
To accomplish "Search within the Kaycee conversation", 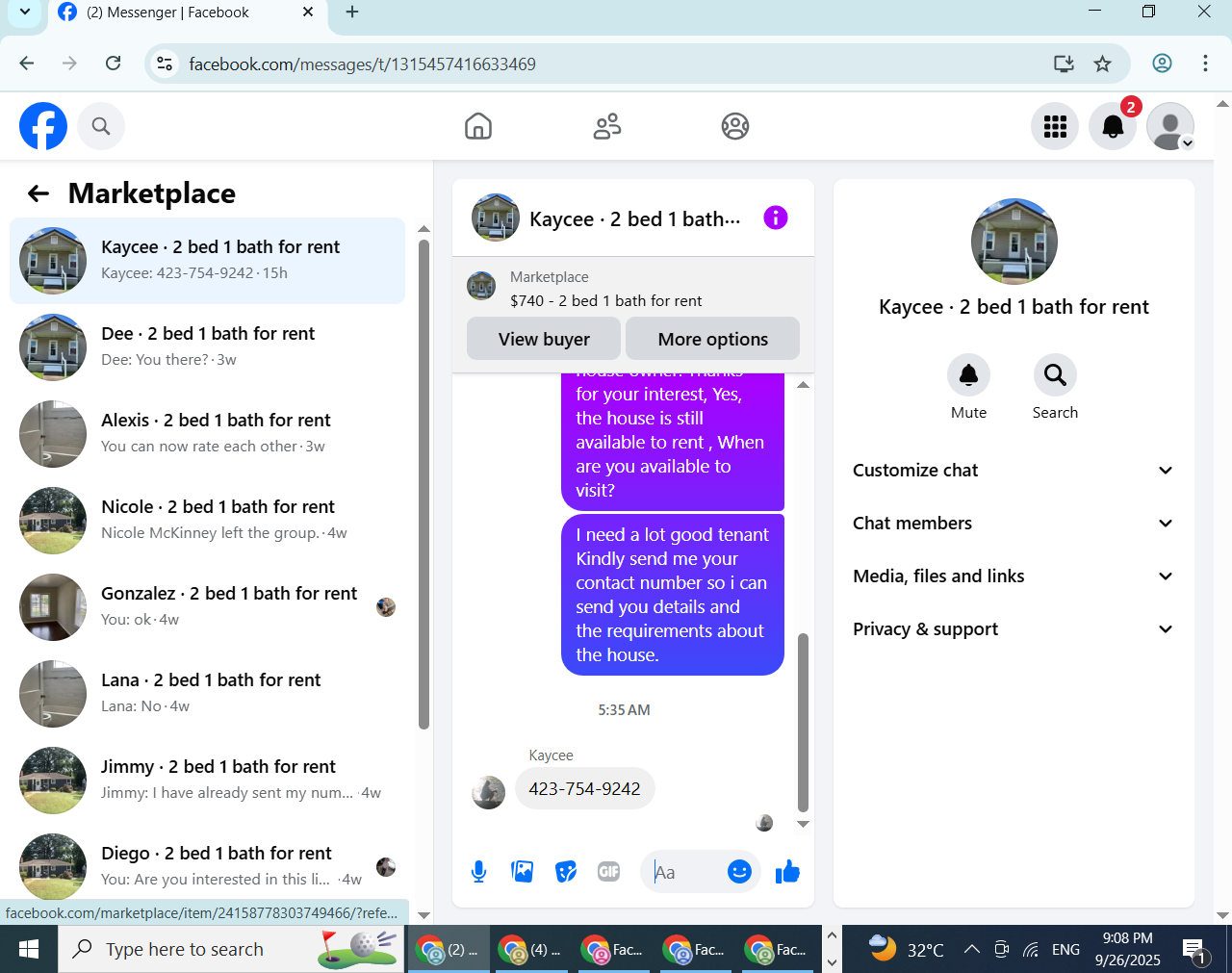I will tap(1055, 375).
